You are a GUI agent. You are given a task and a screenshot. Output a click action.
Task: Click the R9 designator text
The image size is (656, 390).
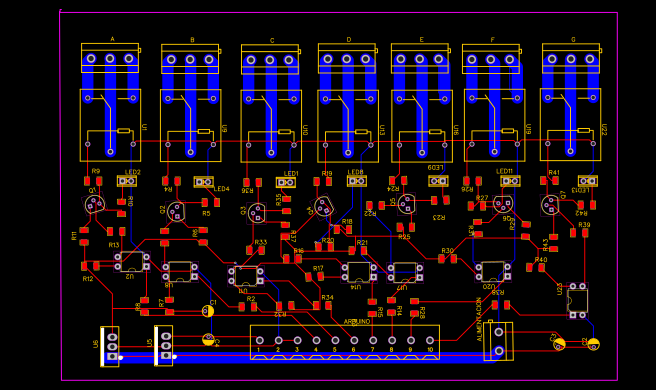click(96, 171)
